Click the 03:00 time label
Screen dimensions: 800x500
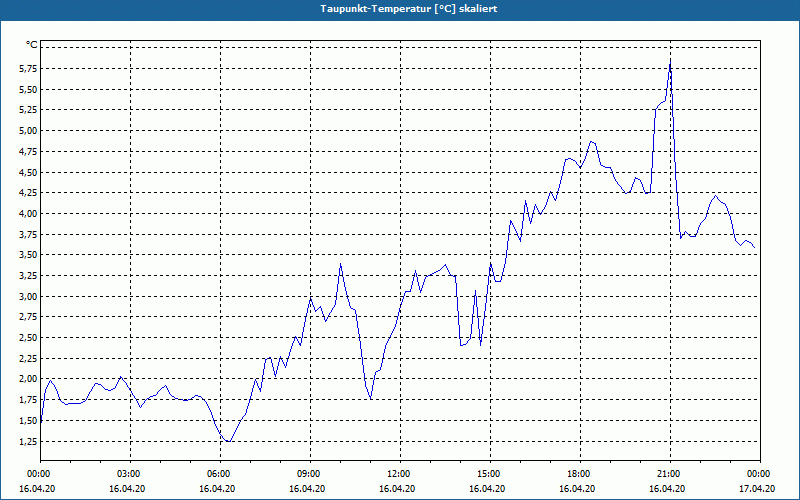point(130,474)
